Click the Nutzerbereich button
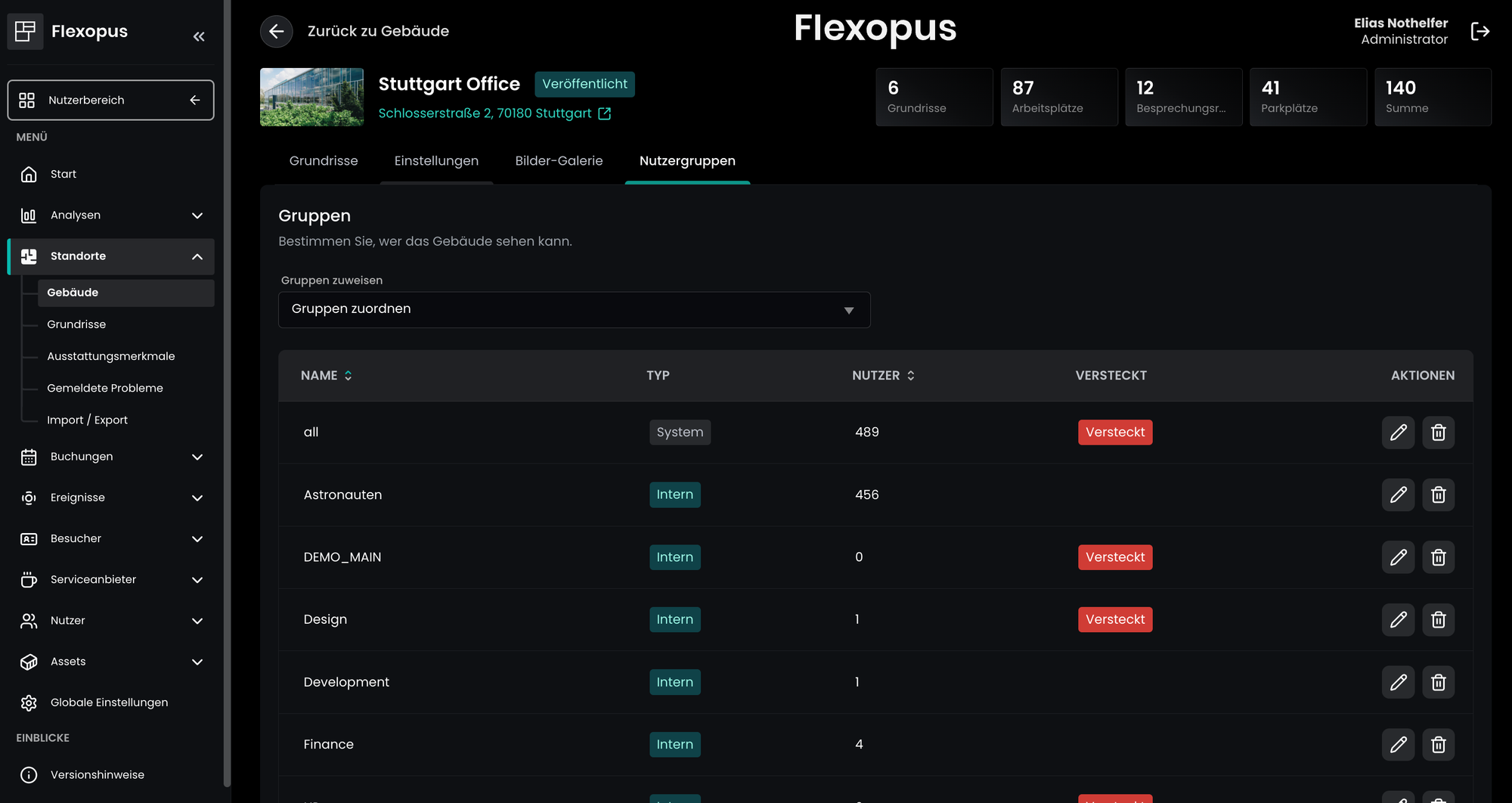Image resolution: width=1512 pixels, height=803 pixels. click(111, 100)
